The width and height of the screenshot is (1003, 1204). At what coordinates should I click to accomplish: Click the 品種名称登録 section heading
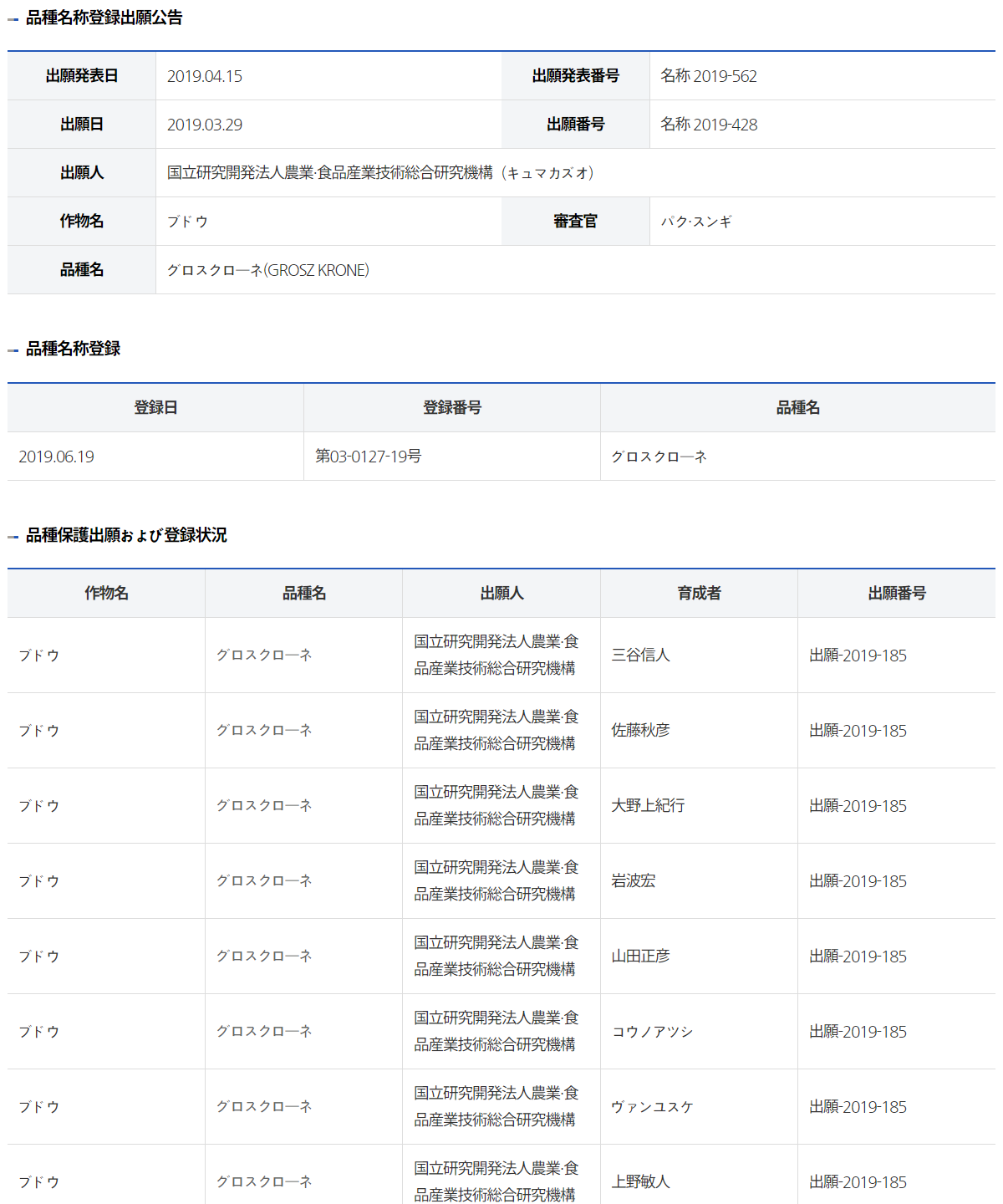(73, 349)
